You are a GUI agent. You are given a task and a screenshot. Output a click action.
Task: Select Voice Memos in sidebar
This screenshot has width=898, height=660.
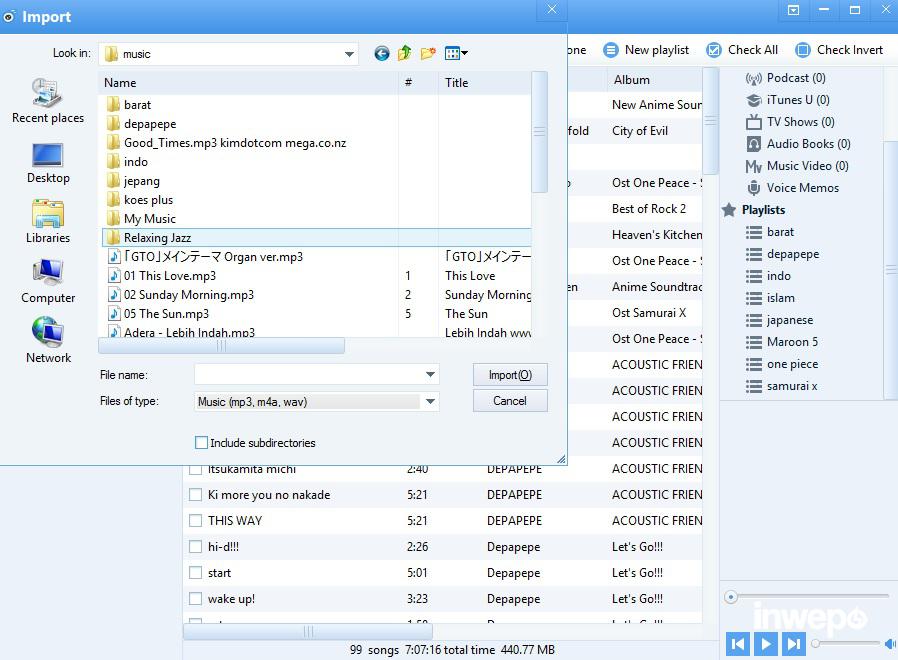point(802,188)
